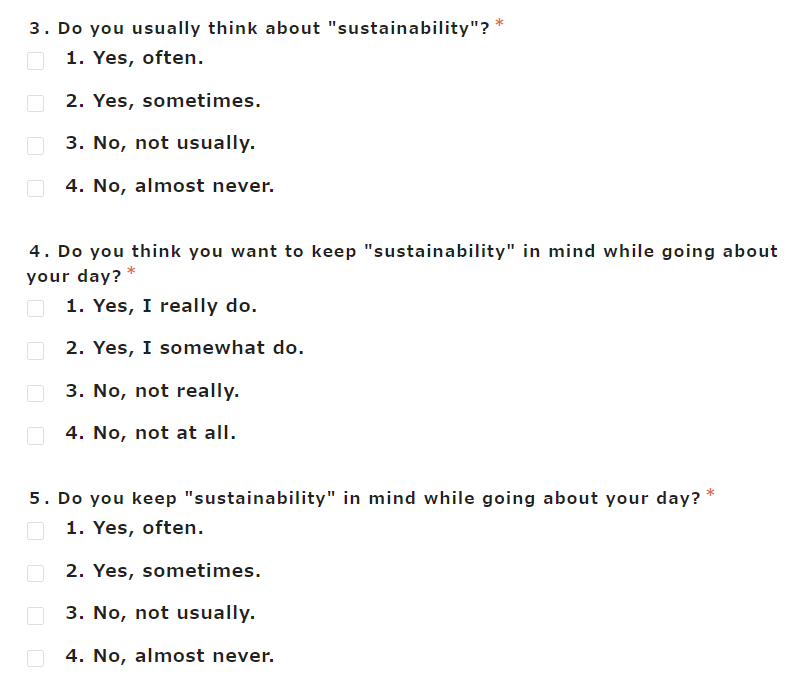The width and height of the screenshot is (799, 697).
Task: Check "No, almost never" in question 3
Action: click(35, 188)
